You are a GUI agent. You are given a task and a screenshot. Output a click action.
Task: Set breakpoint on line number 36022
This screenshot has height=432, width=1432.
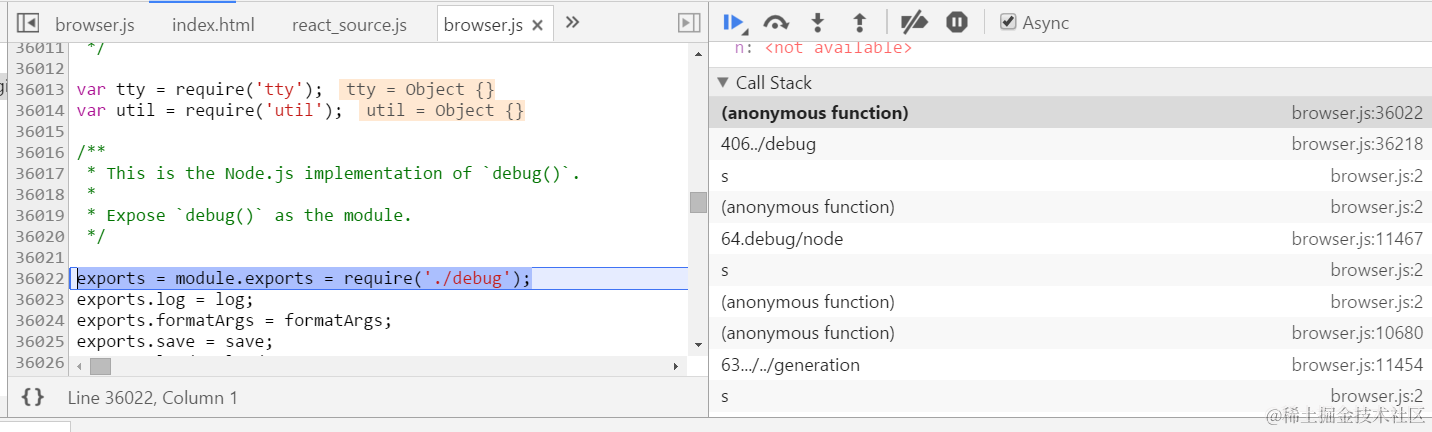[x=40, y=278]
